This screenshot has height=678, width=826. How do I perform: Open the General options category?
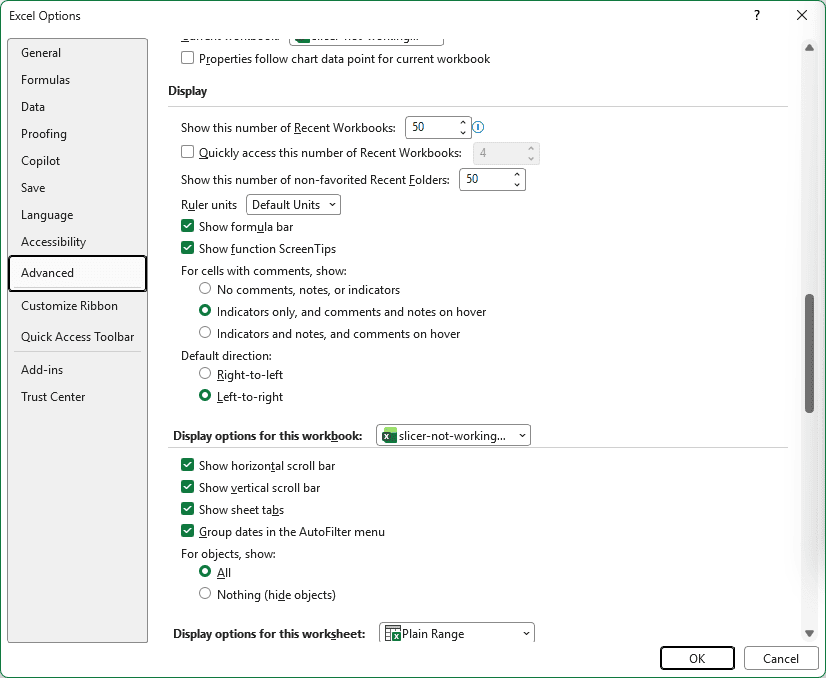(x=77, y=53)
